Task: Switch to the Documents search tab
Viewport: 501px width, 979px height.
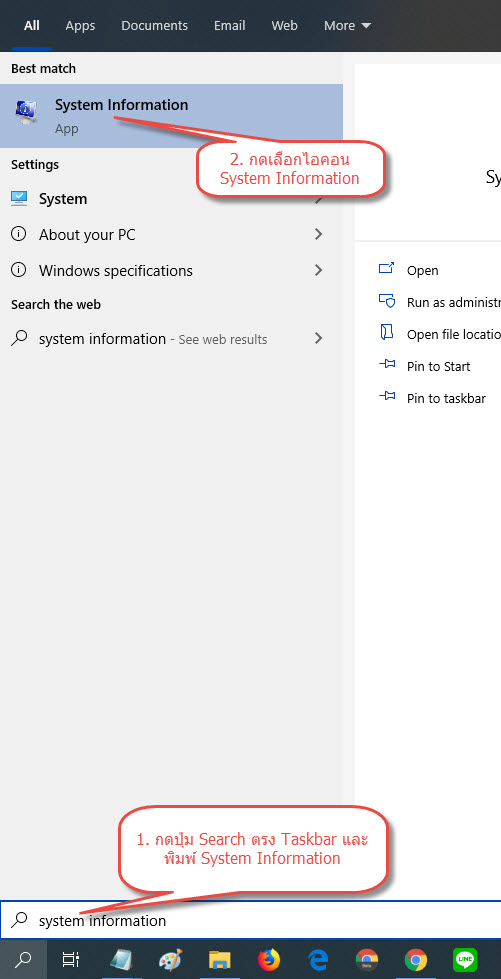Action: pyautogui.click(x=154, y=26)
